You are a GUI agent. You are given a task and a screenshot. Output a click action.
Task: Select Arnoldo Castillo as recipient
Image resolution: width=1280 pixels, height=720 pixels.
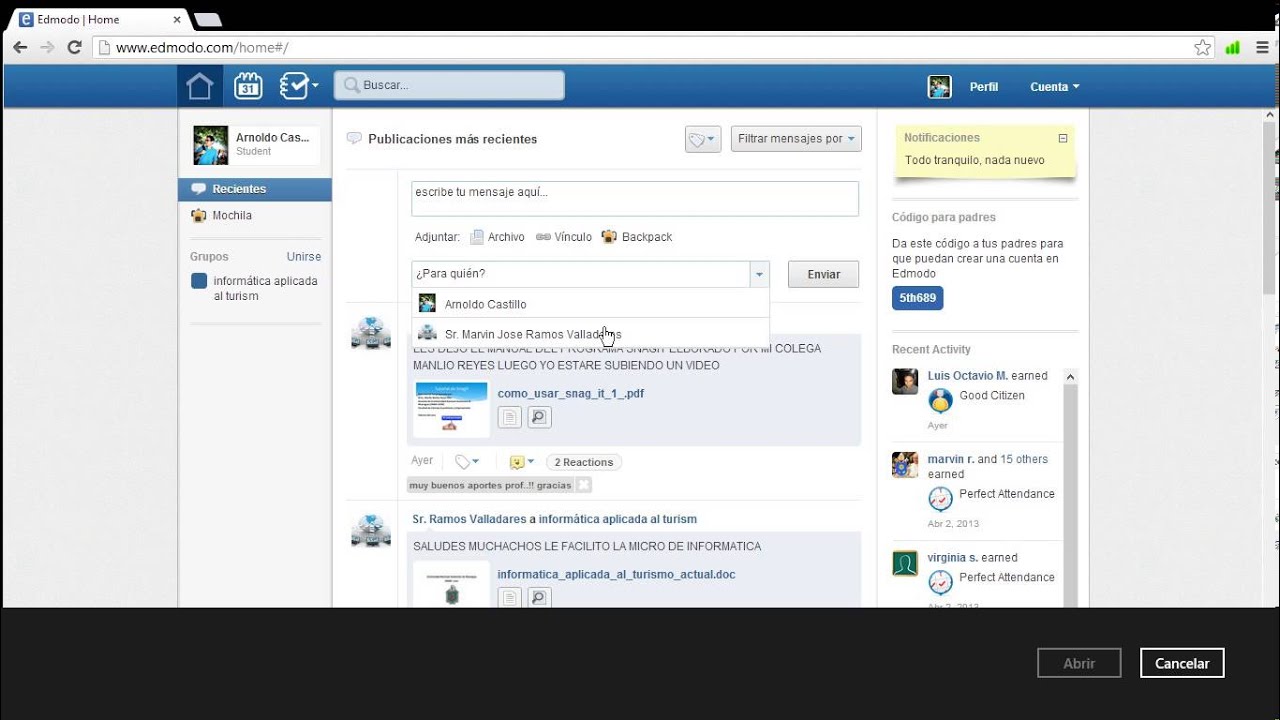click(590, 304)
